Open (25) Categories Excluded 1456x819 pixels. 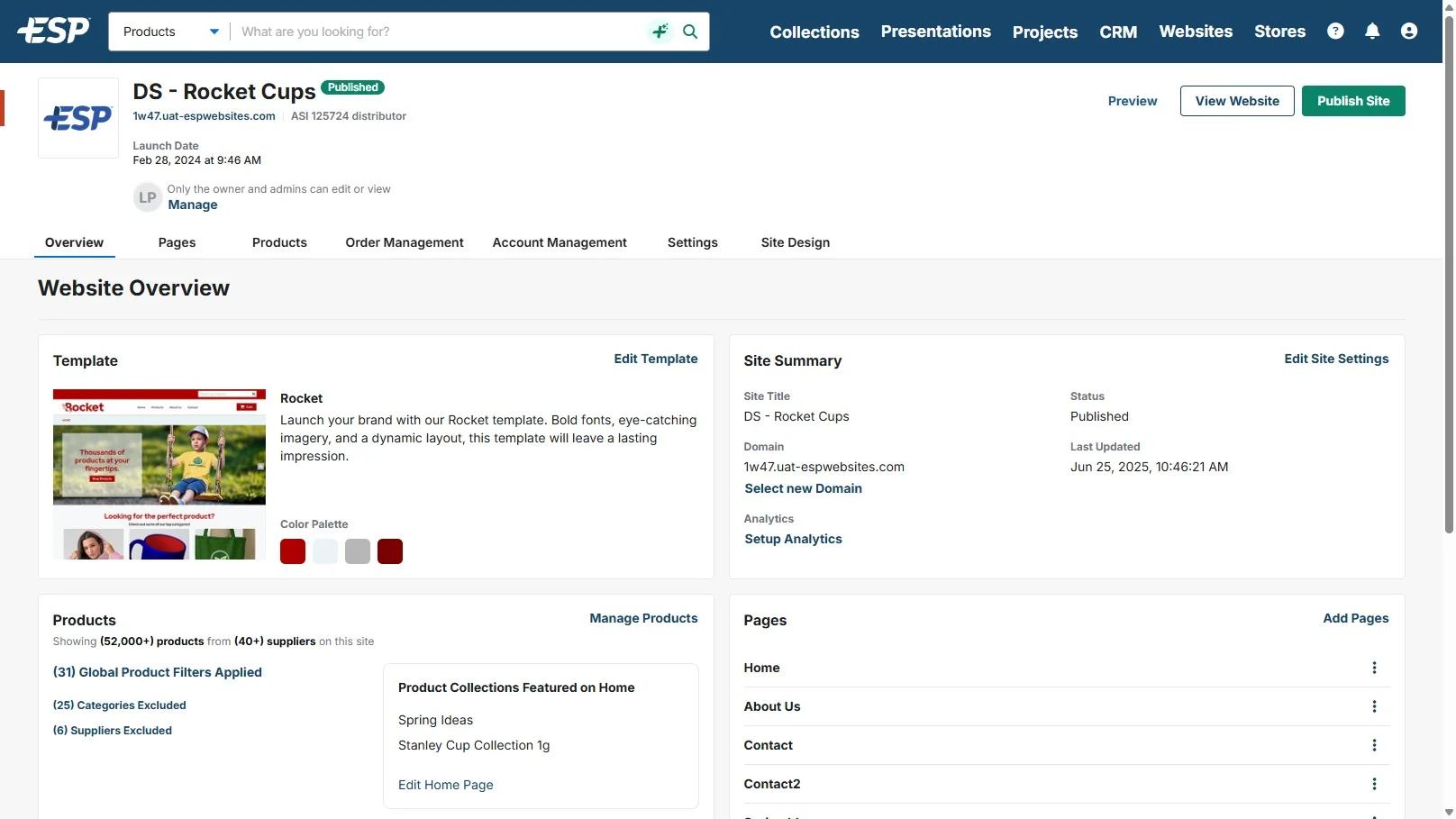120,705
